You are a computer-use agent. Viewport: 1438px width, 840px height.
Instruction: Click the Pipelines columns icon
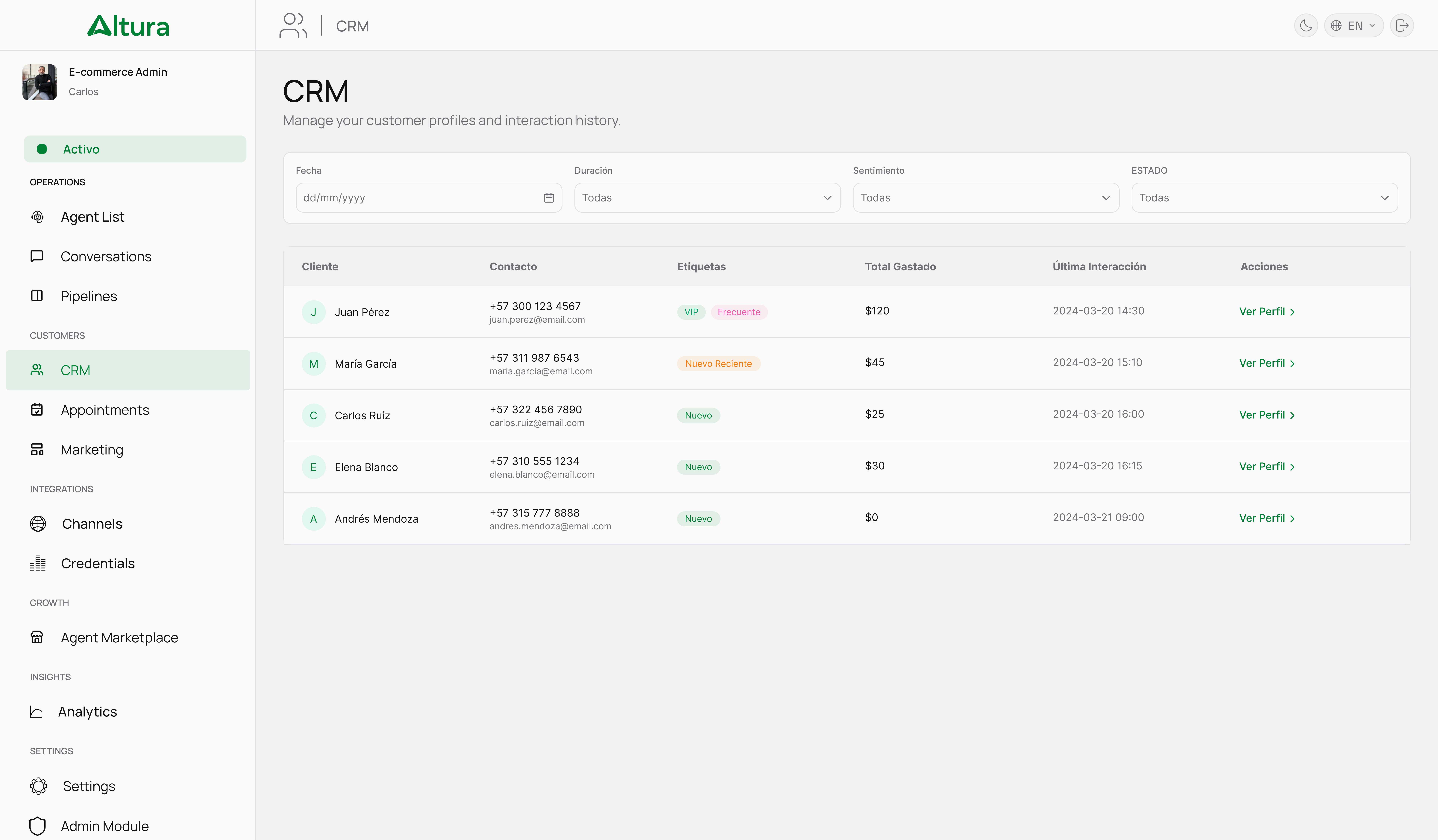[37, 296]
